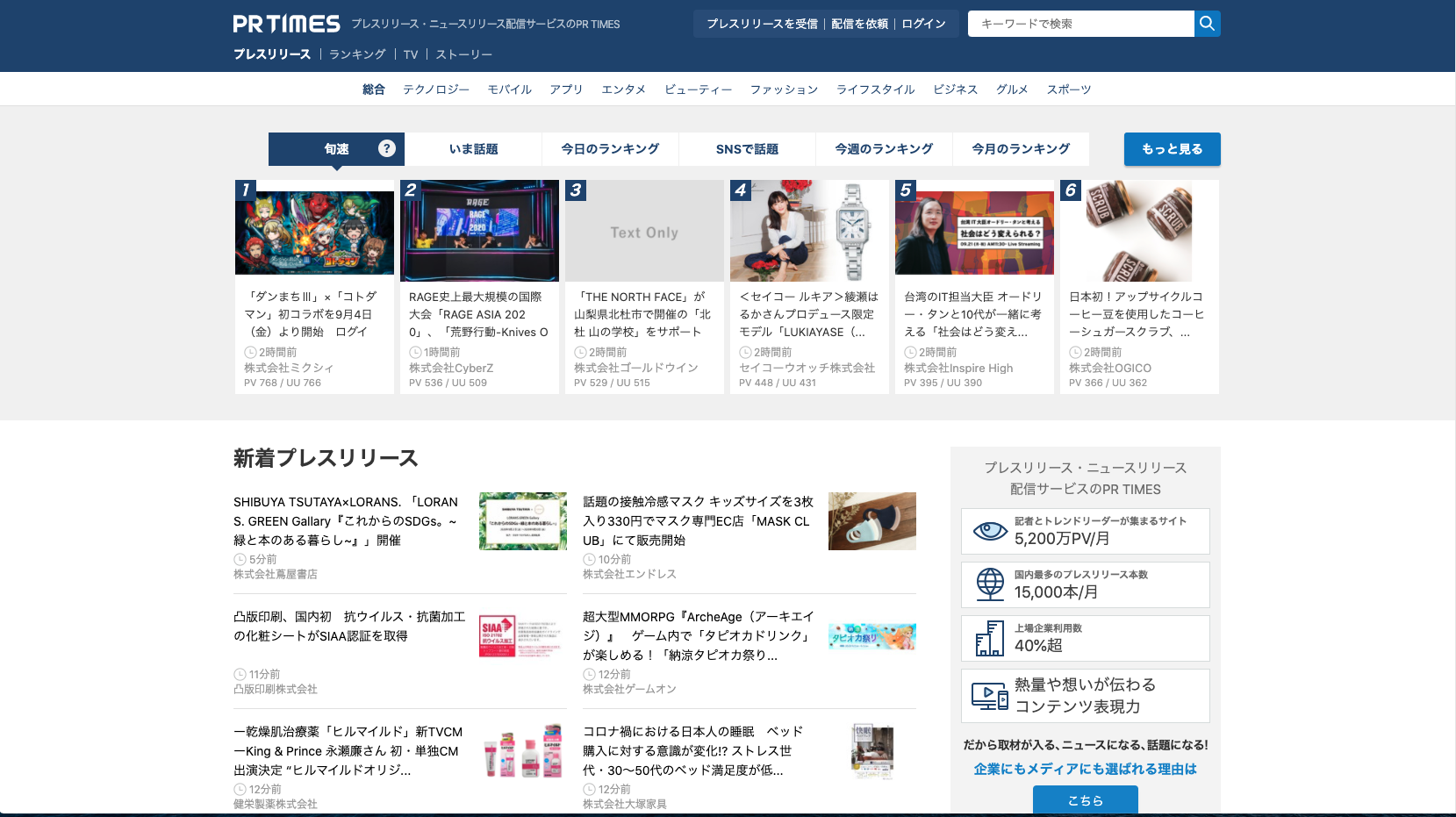Open the ビジネス category
The width and height of the screenshot is (1456, 817).
tap(956, 90)
